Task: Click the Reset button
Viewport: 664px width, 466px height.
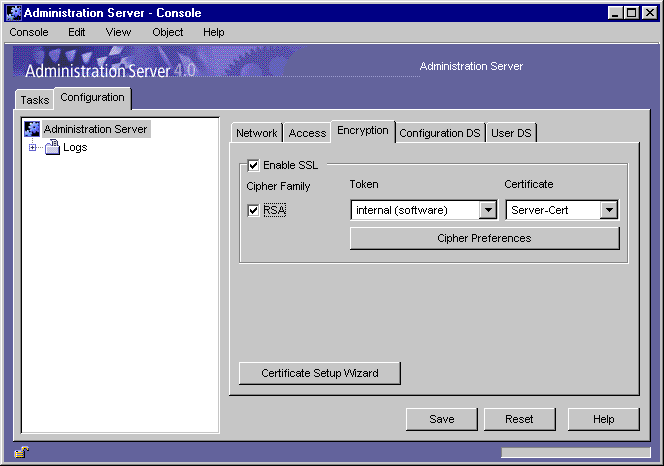Action: click(x=519, y=419)
